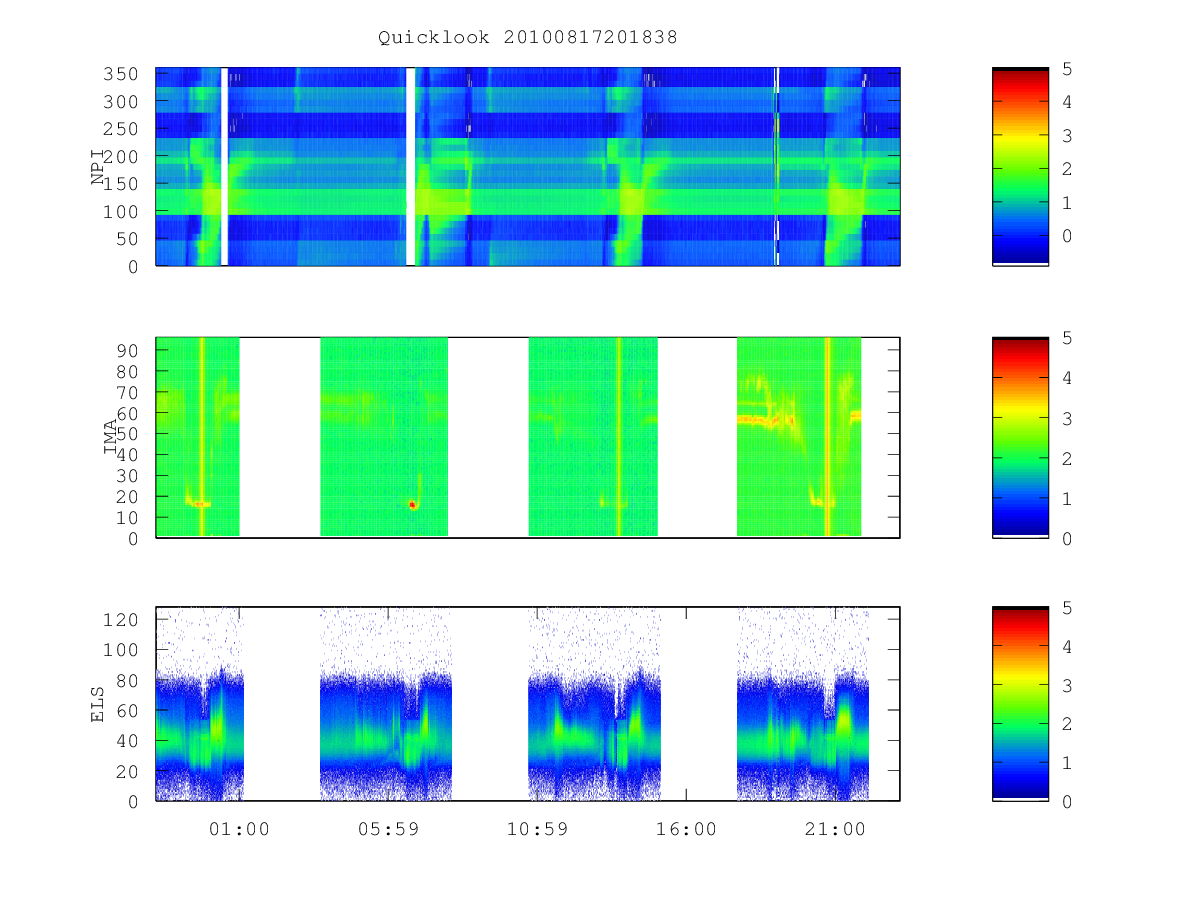
Task: Select the ELS y-axis label
Action: pyautogui.click(x=98, y=703)
